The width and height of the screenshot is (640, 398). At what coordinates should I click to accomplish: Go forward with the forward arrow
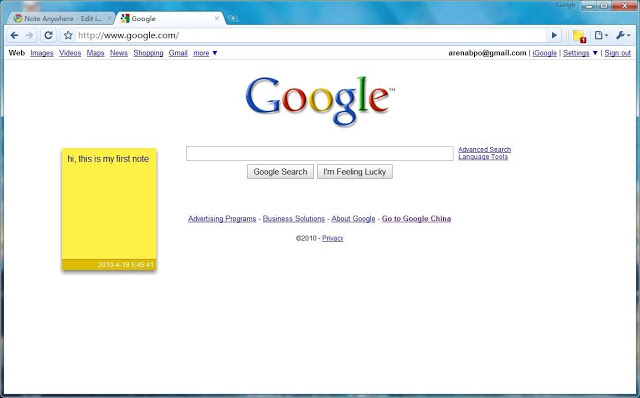[x=29, y=36]
